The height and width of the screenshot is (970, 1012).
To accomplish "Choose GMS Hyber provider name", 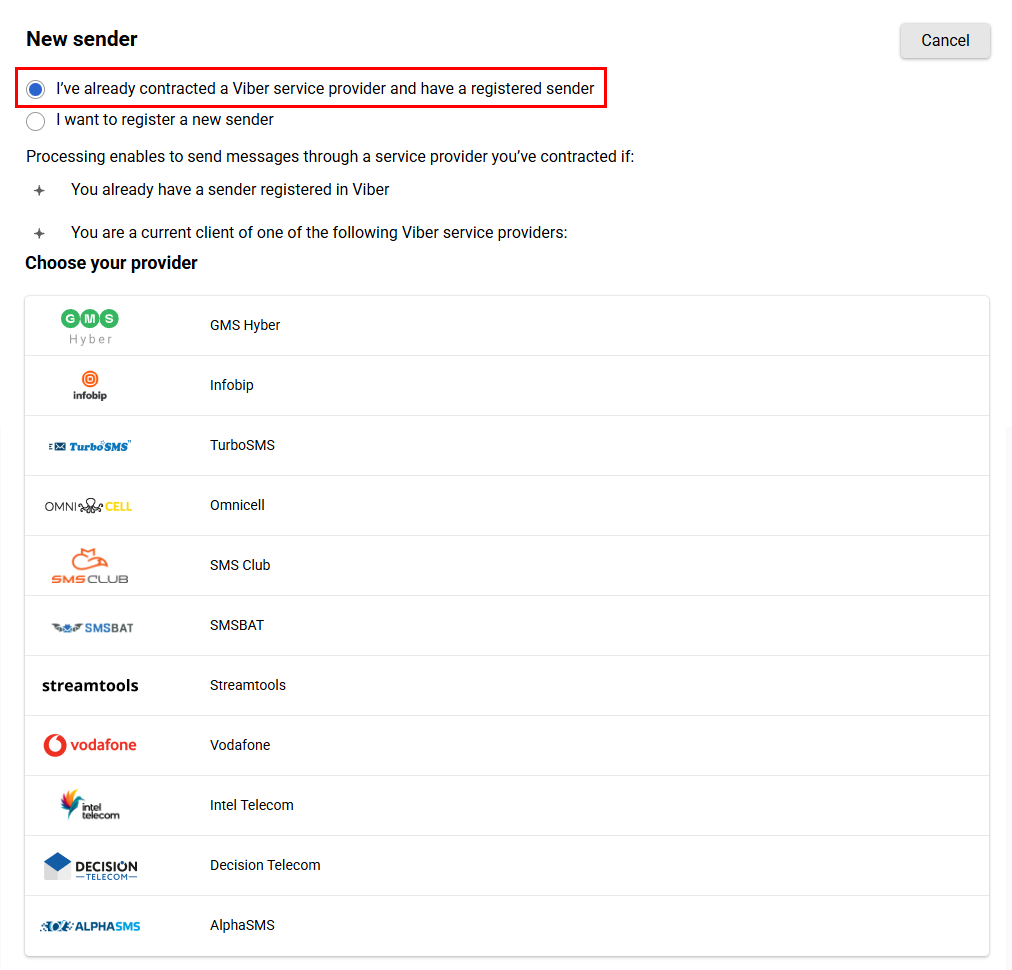I will 245,325.
